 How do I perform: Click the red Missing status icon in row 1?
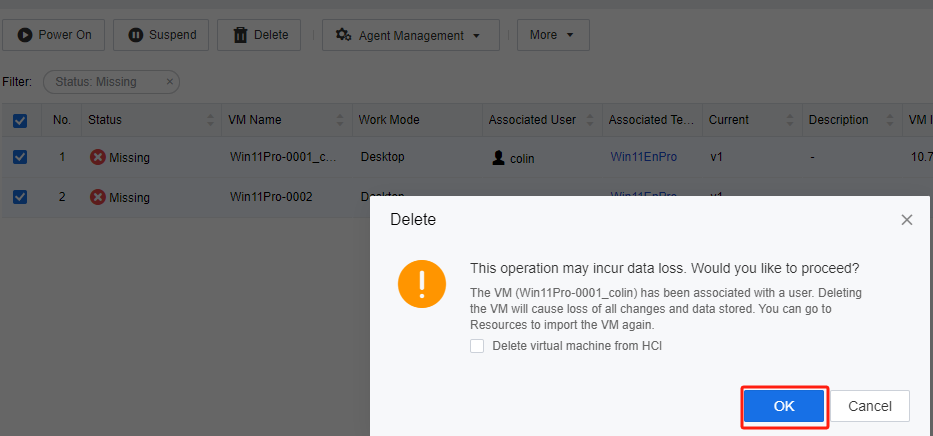coord(97,157)
